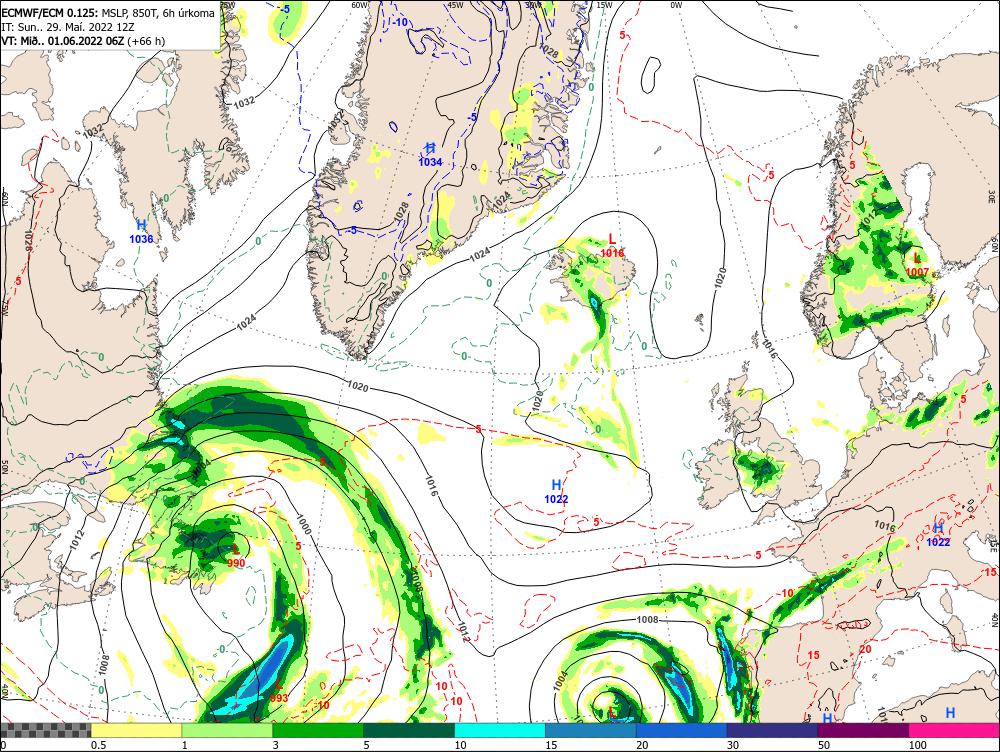Screen dimensions: 1000x752
Task: Click the 'H 1036' high over Arctic Canada
Action: point(141,232)
